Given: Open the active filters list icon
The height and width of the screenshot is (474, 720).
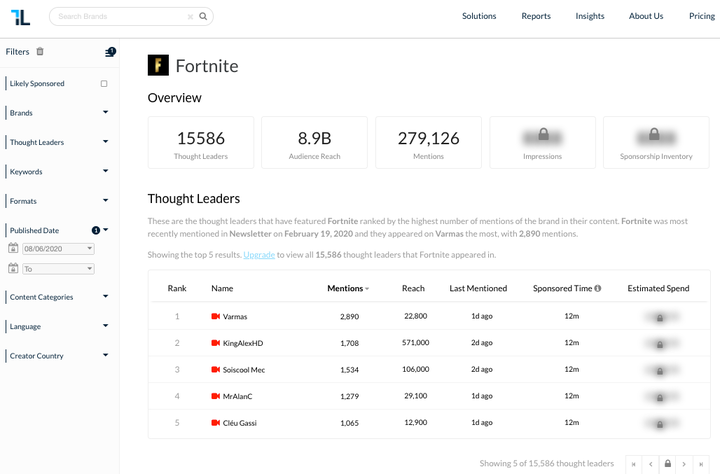Looking at the screenshot, I should [110, 52].
